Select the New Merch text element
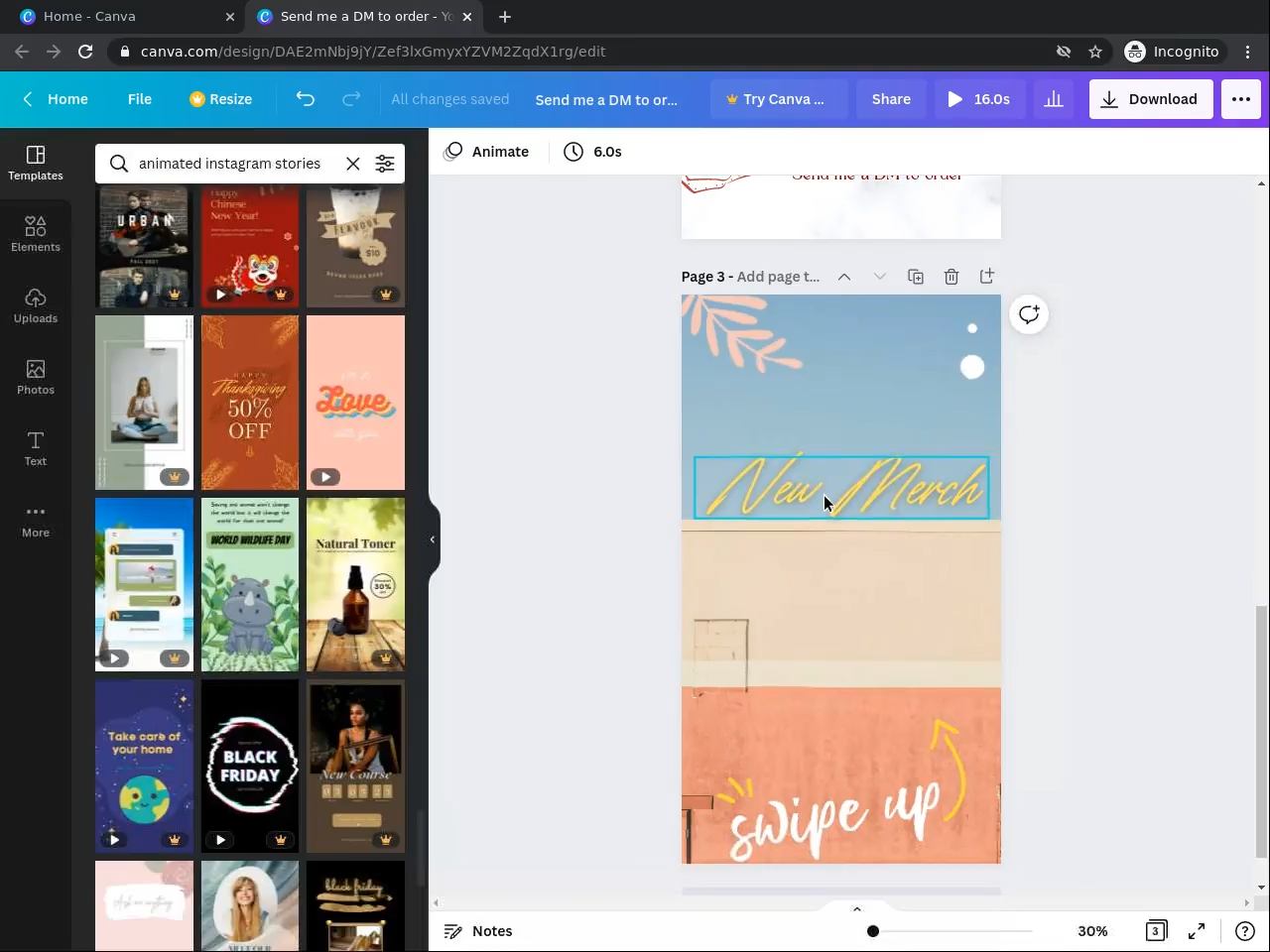1270x952 pixels. tap(841, 487)
